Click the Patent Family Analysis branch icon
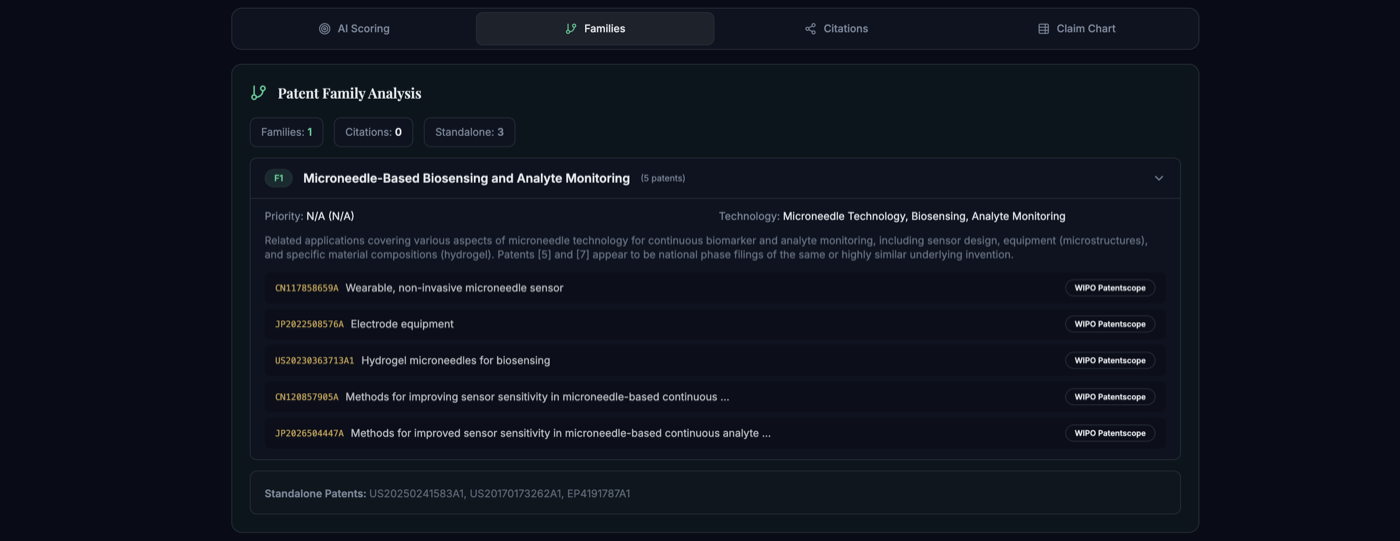1400x541 pixels. [x=258, y=93]
